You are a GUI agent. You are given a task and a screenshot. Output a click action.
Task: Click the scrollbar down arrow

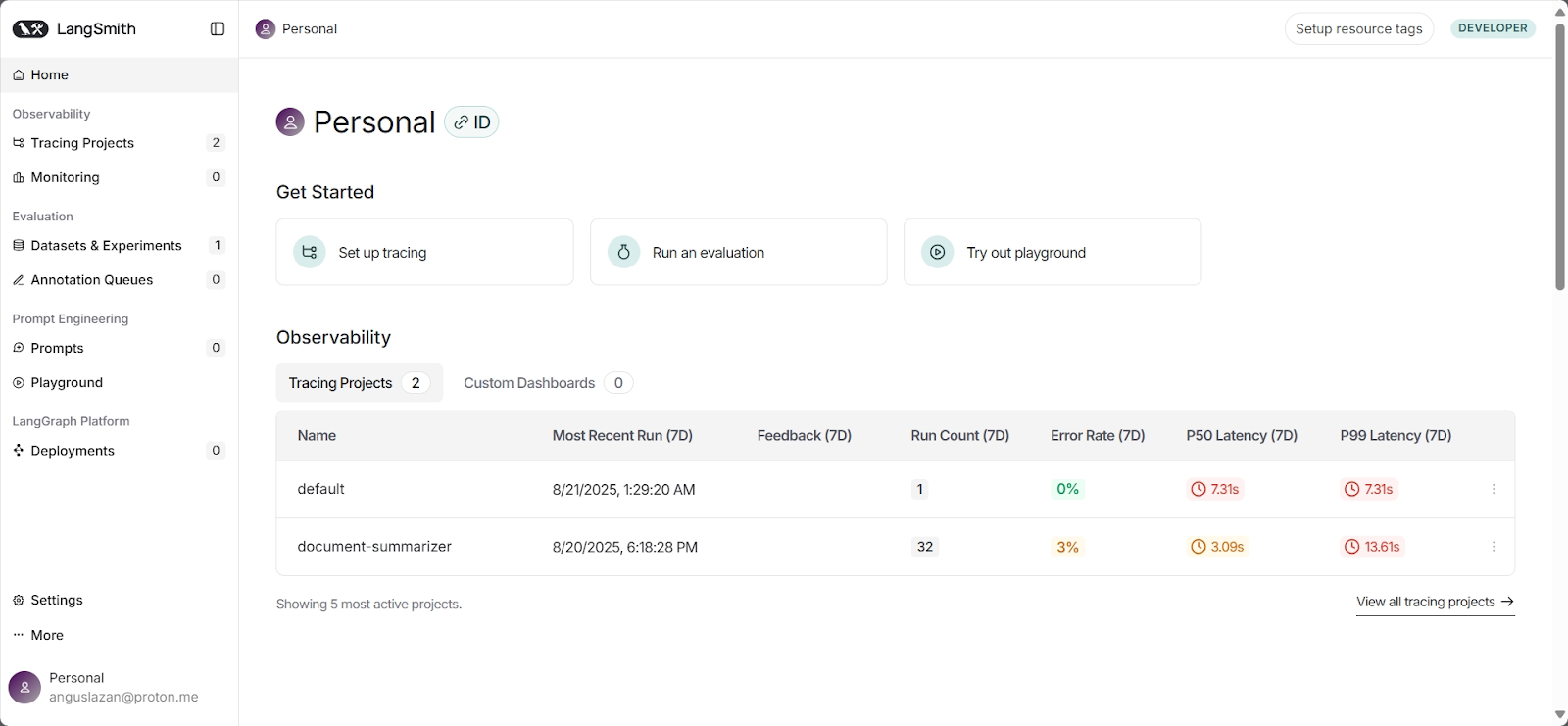[1560, 715]
